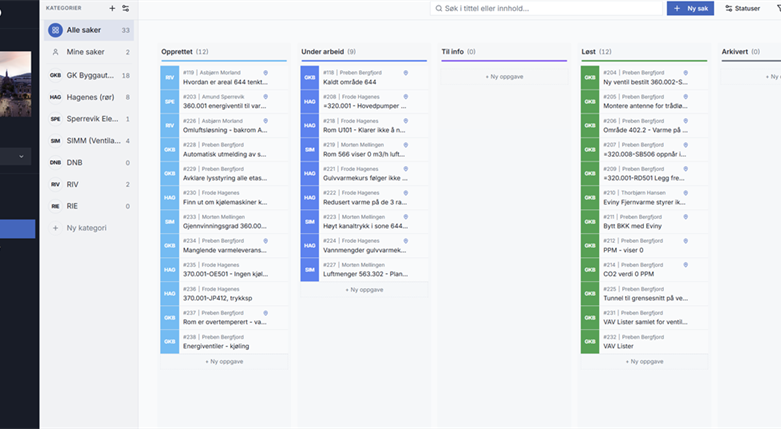Open case #235 370.001-OE501 Ingen kjøl
Viewport: 781px width, 429px height.
pyautogui.click(x=224, y=270)
